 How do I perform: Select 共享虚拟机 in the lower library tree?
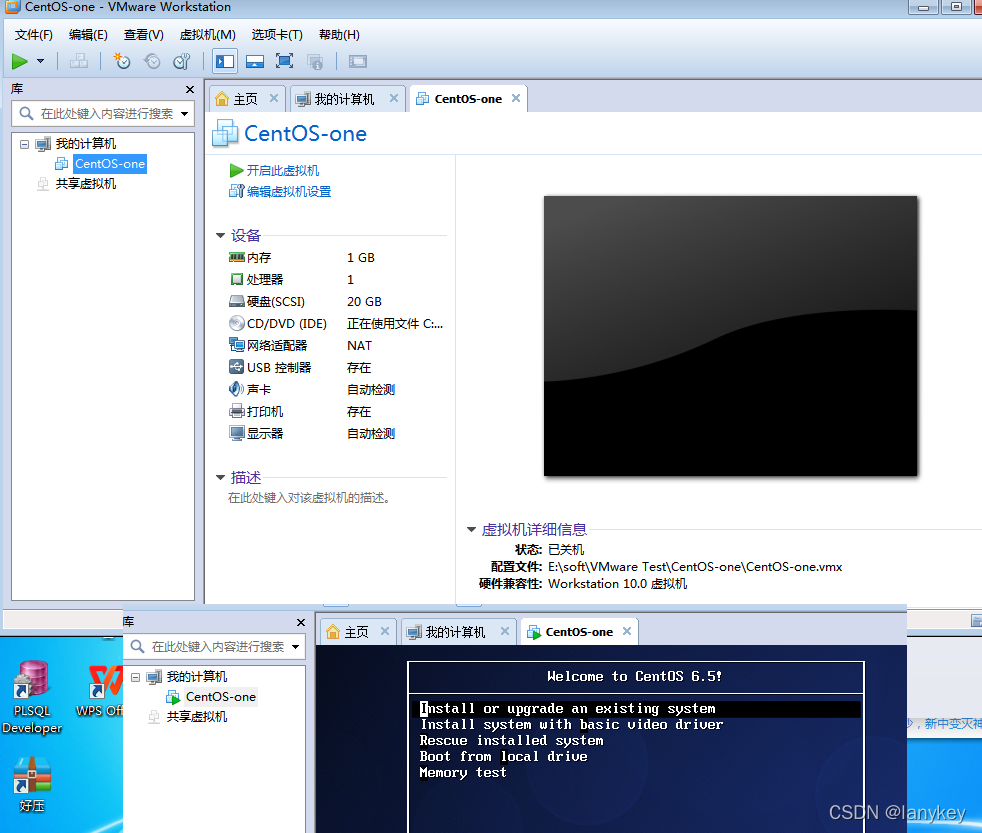click(x=197, y=717)
